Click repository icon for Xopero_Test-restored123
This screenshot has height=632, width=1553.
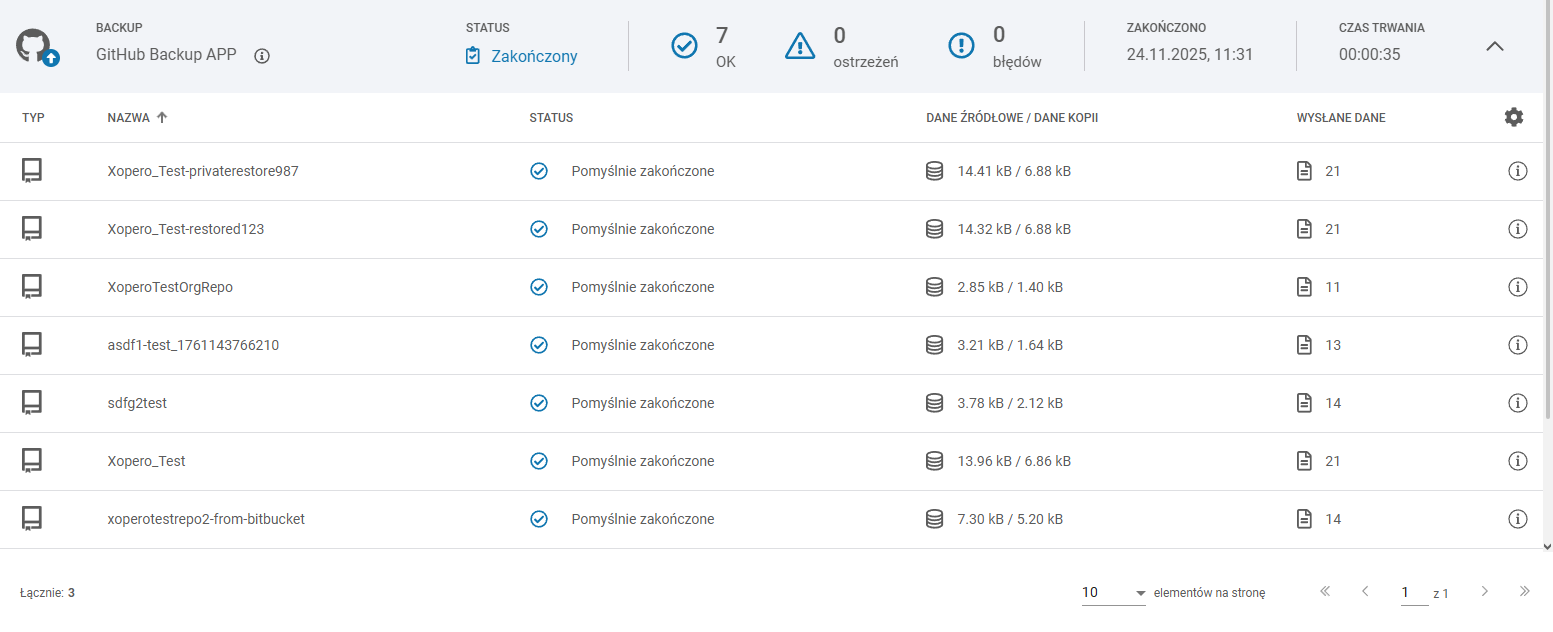click(x=32, y=229)
